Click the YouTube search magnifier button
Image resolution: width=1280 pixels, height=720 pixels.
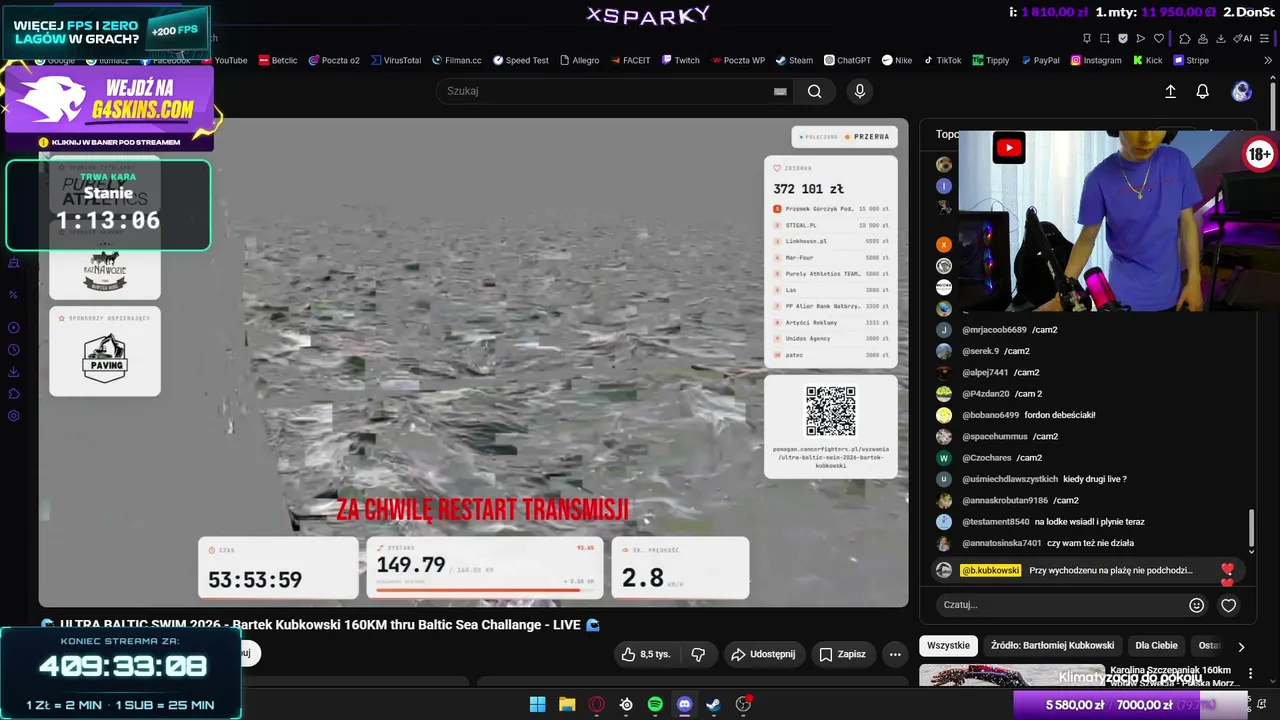[815, 91]
